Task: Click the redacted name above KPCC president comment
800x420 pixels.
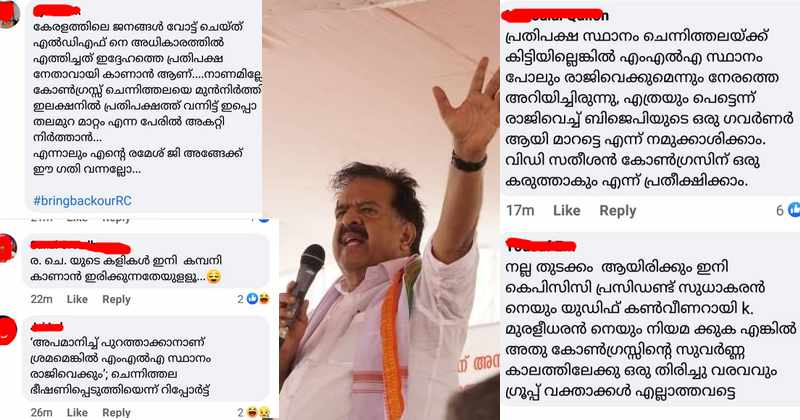Action: point(541,245)
